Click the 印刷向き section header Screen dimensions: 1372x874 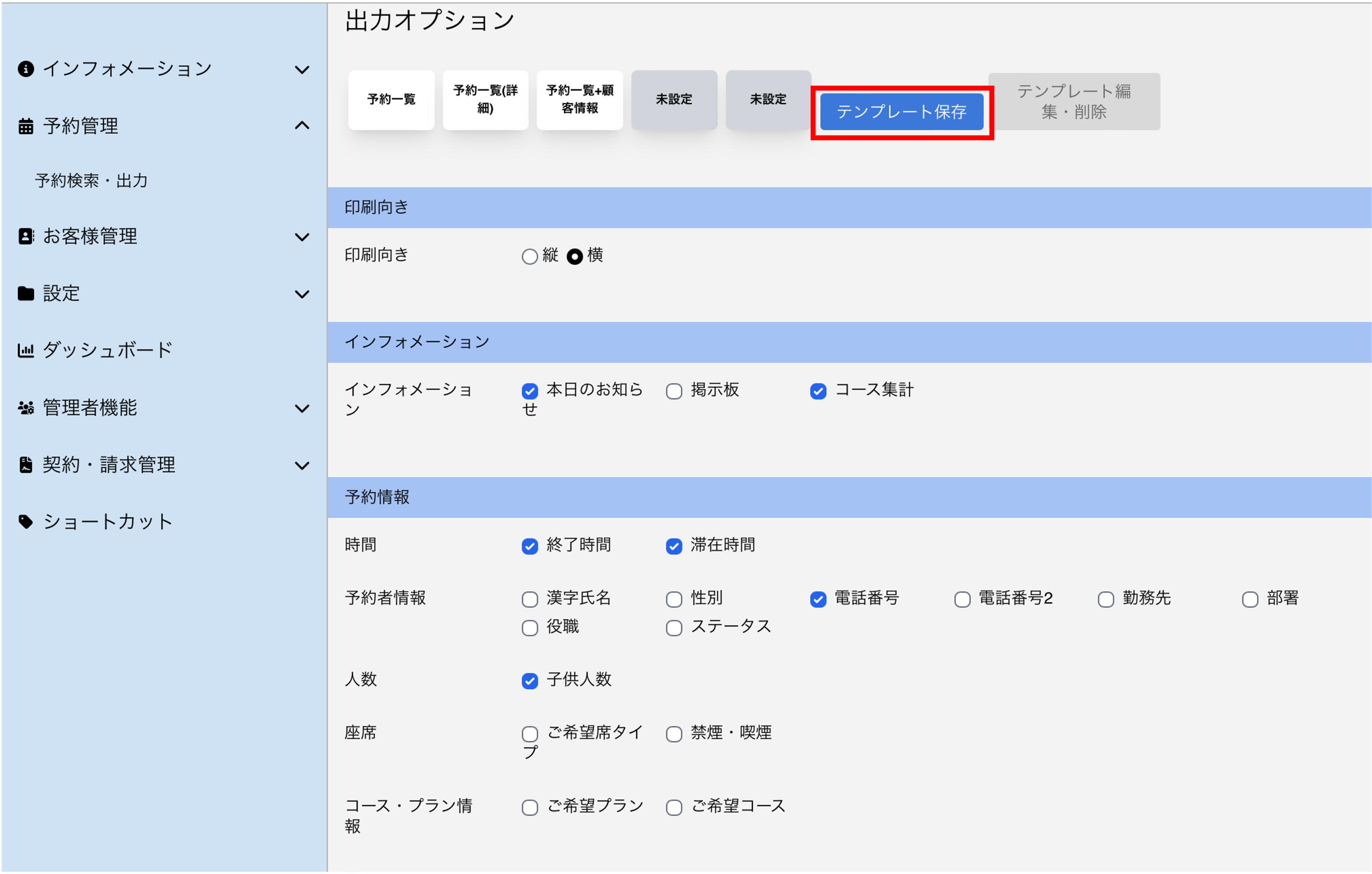[x=850, y=208]
